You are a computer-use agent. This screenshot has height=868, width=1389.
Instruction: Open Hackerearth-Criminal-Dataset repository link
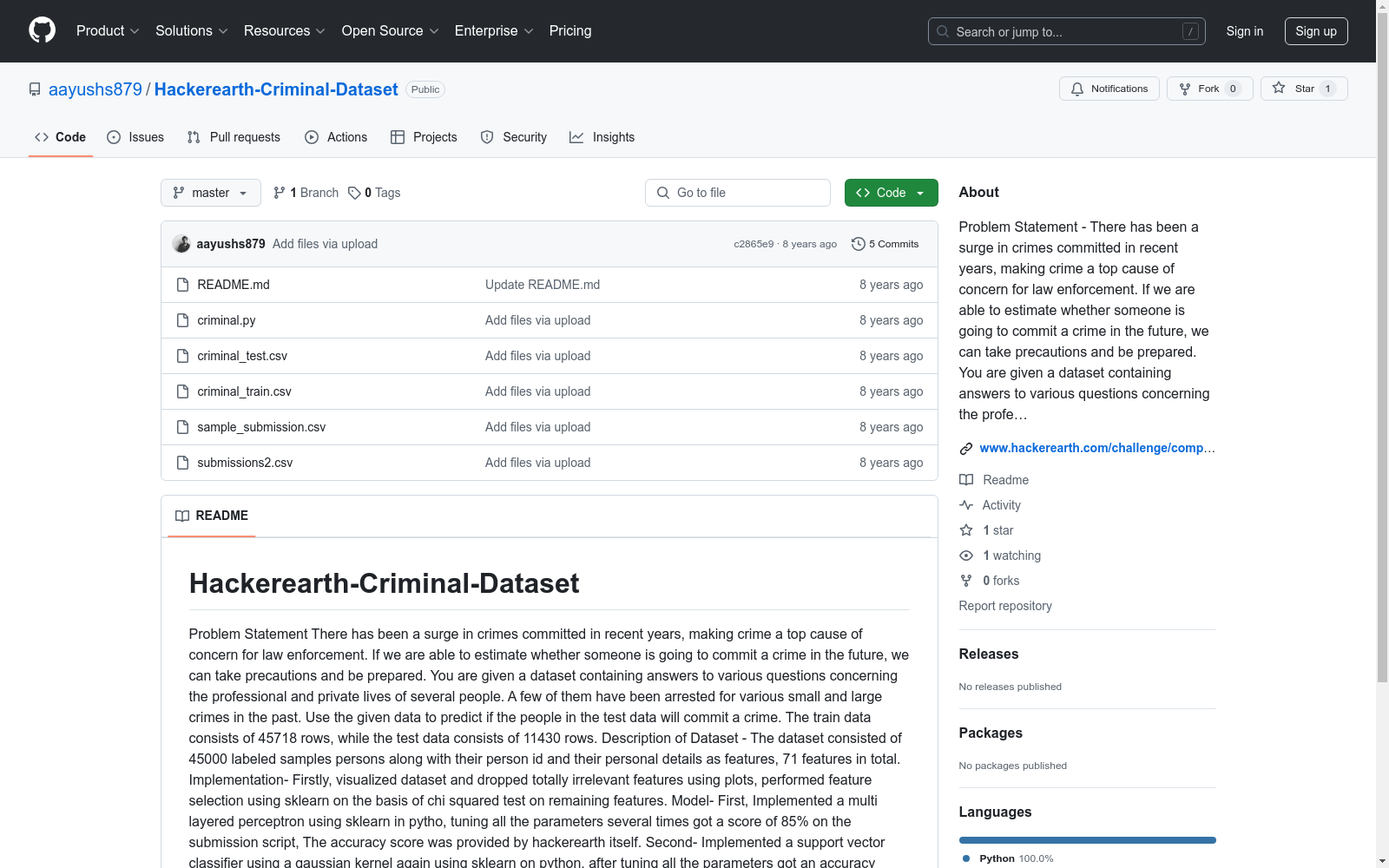pyautogui.click(x=276, y=89)
